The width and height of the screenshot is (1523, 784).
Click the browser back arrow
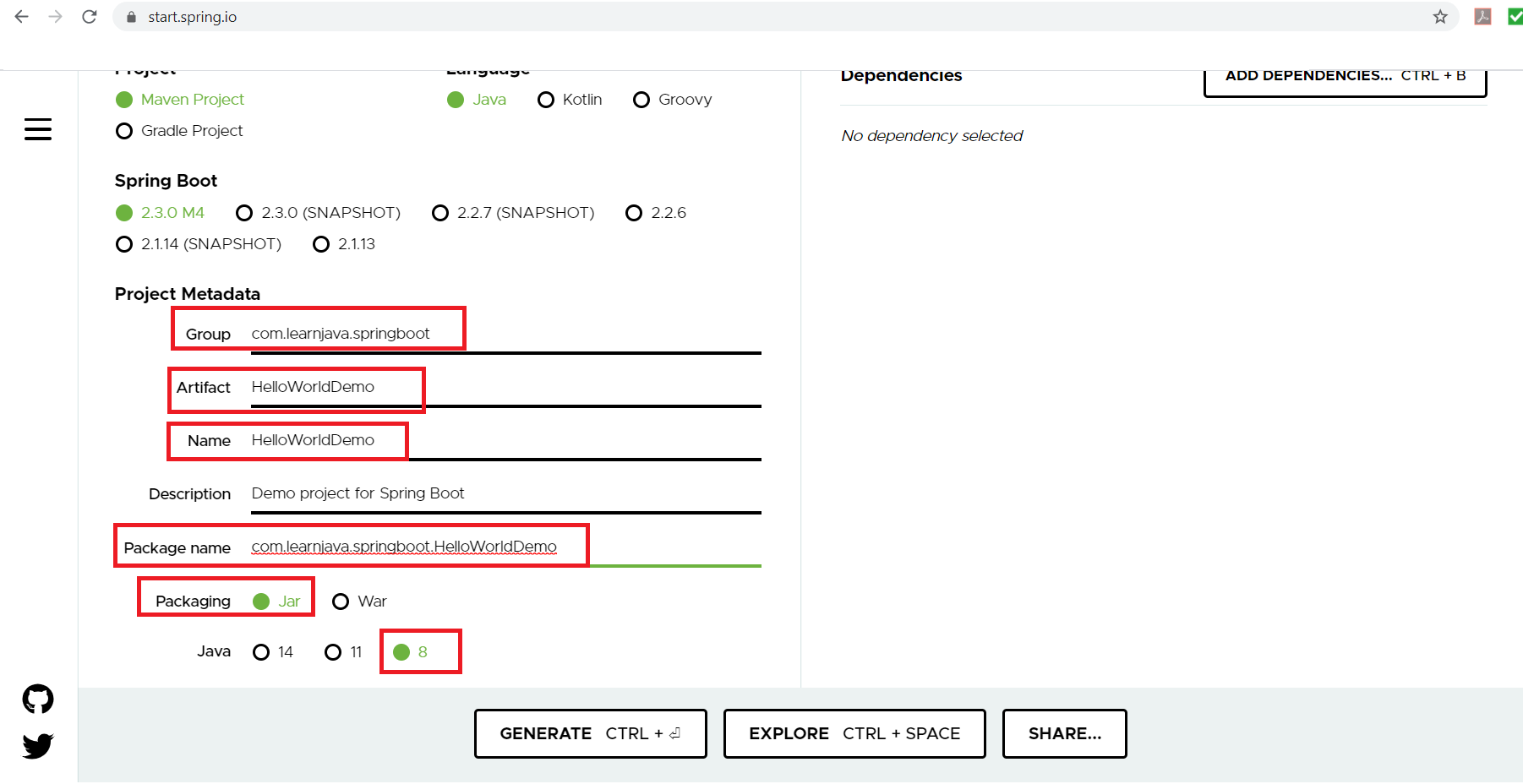[22, 17]
